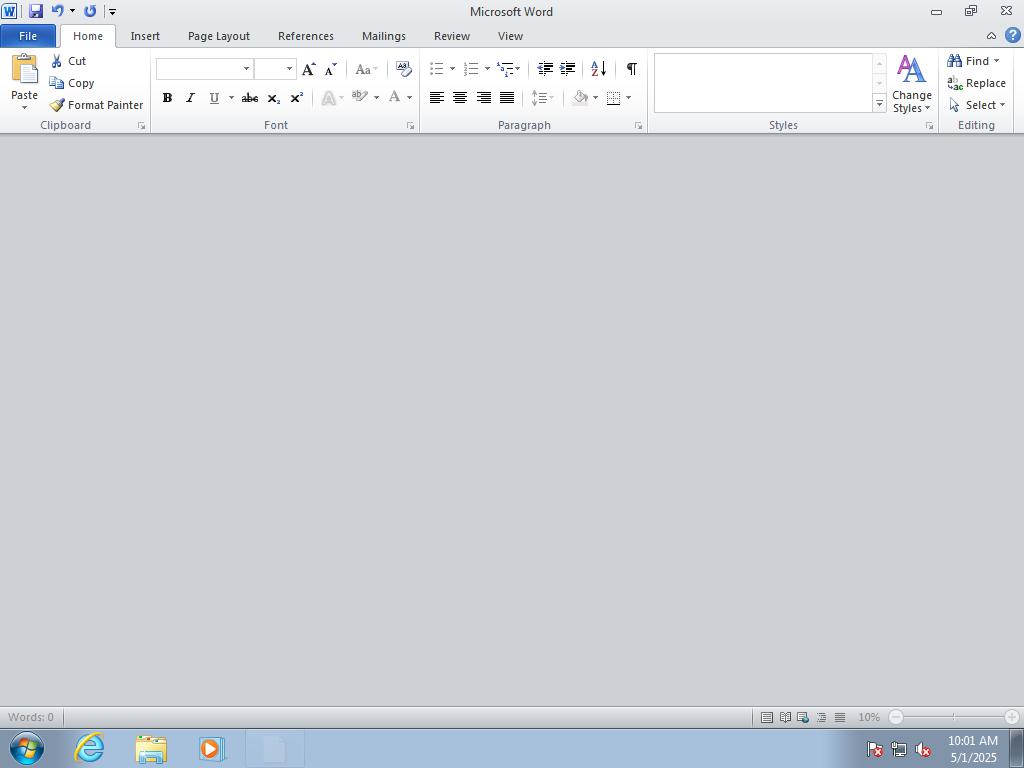Click the Zoom In plus button

click(x=1012, y=717)
